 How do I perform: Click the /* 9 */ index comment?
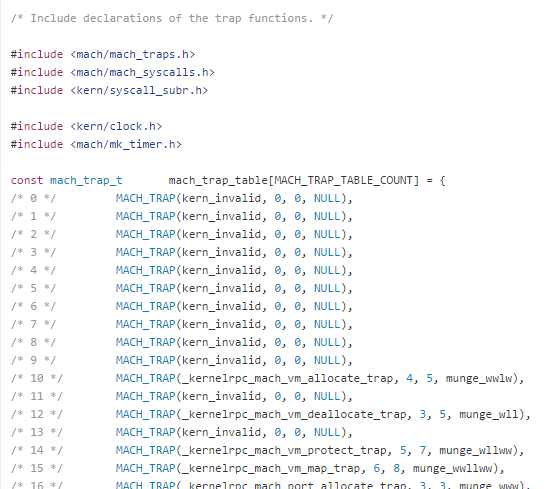pos(33,360)
